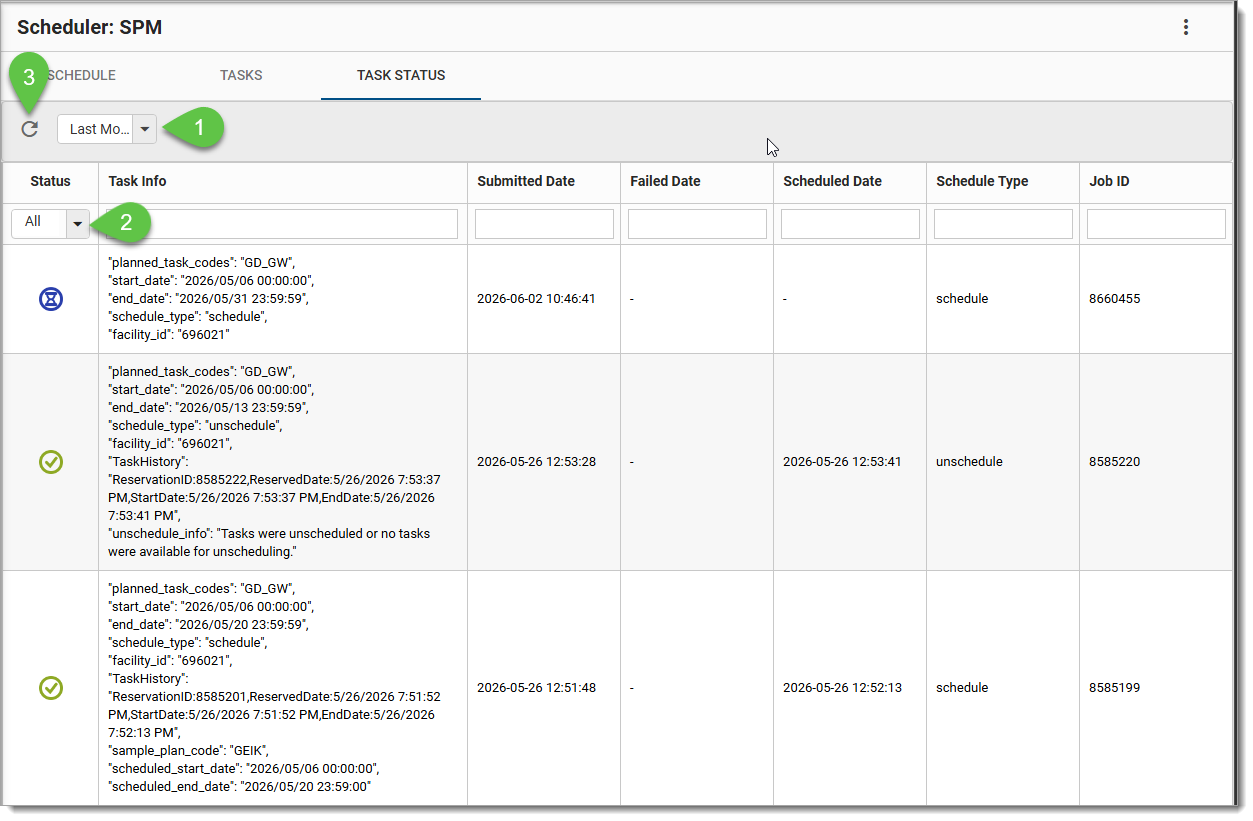
Task: Click the unschedule_info text in task info
Action: click(x=269, y=542)
